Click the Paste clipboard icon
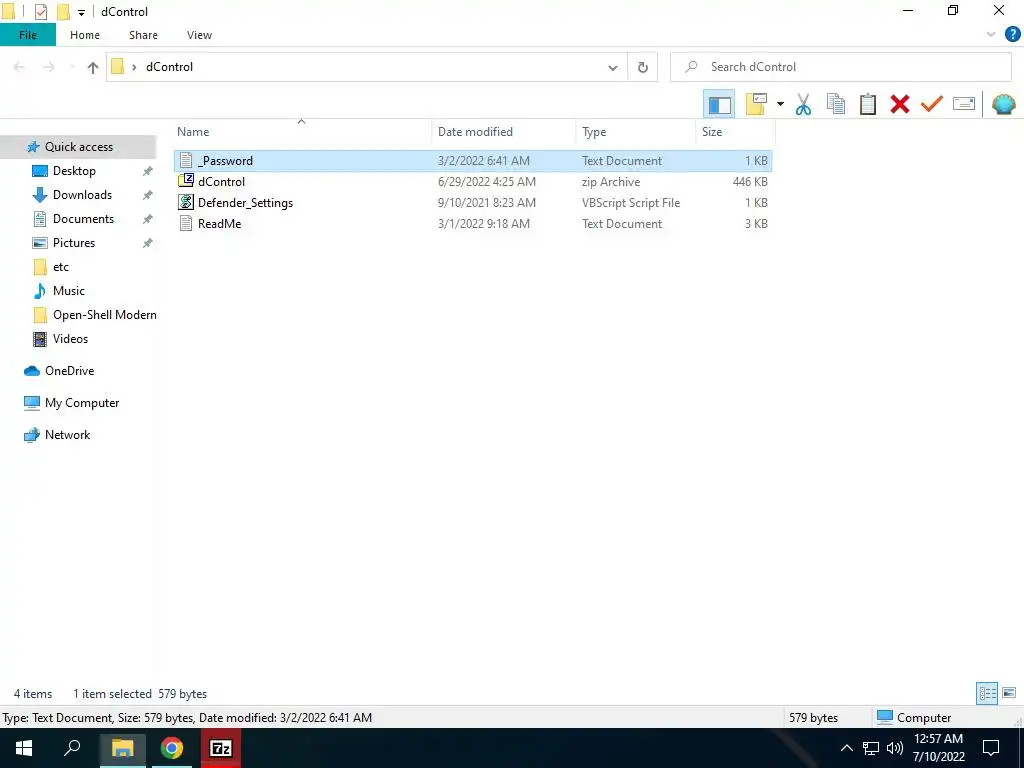The image size is (1024, 768). coord(868,104)
